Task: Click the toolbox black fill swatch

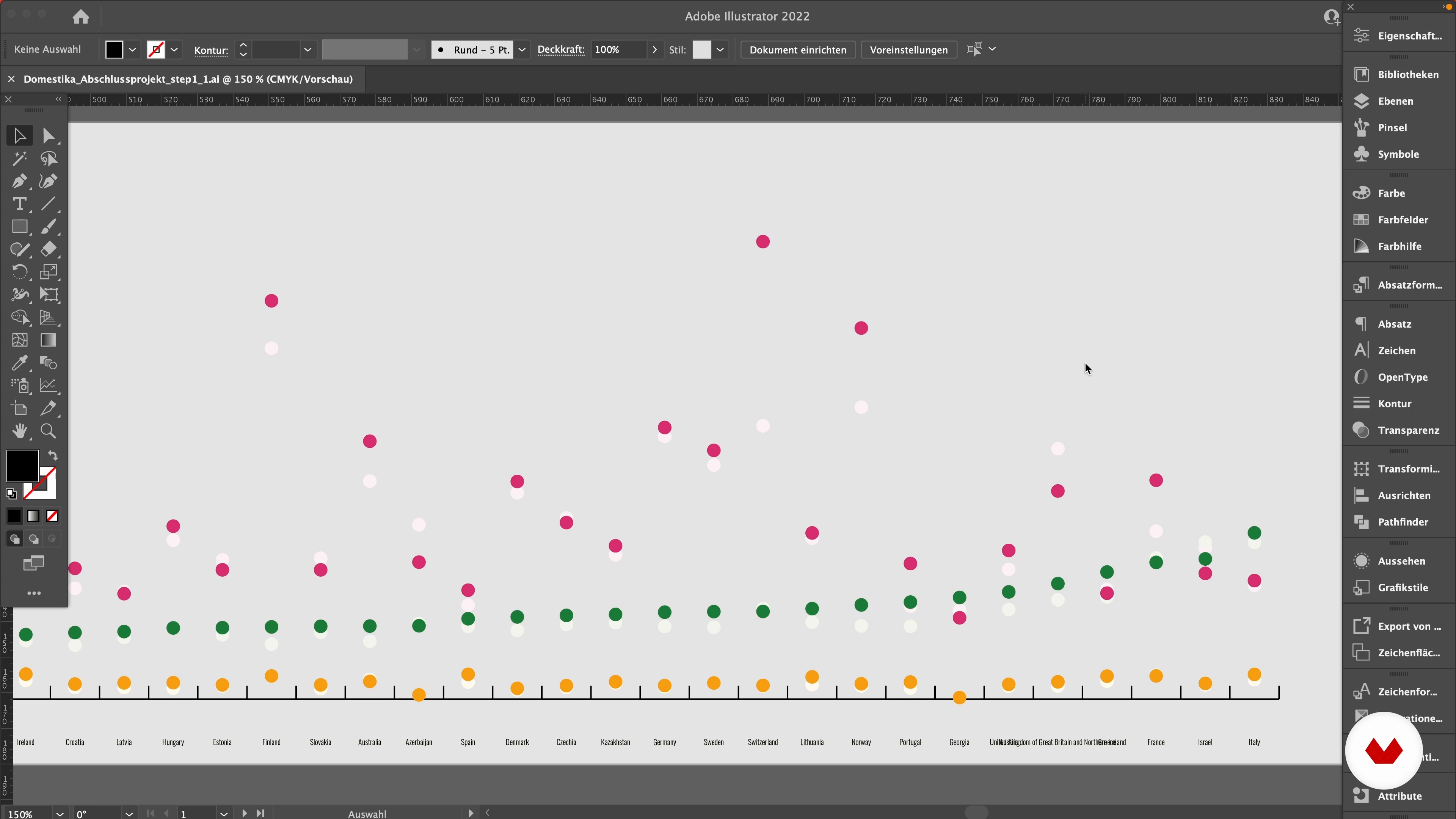Action: [x=23, y=466]
